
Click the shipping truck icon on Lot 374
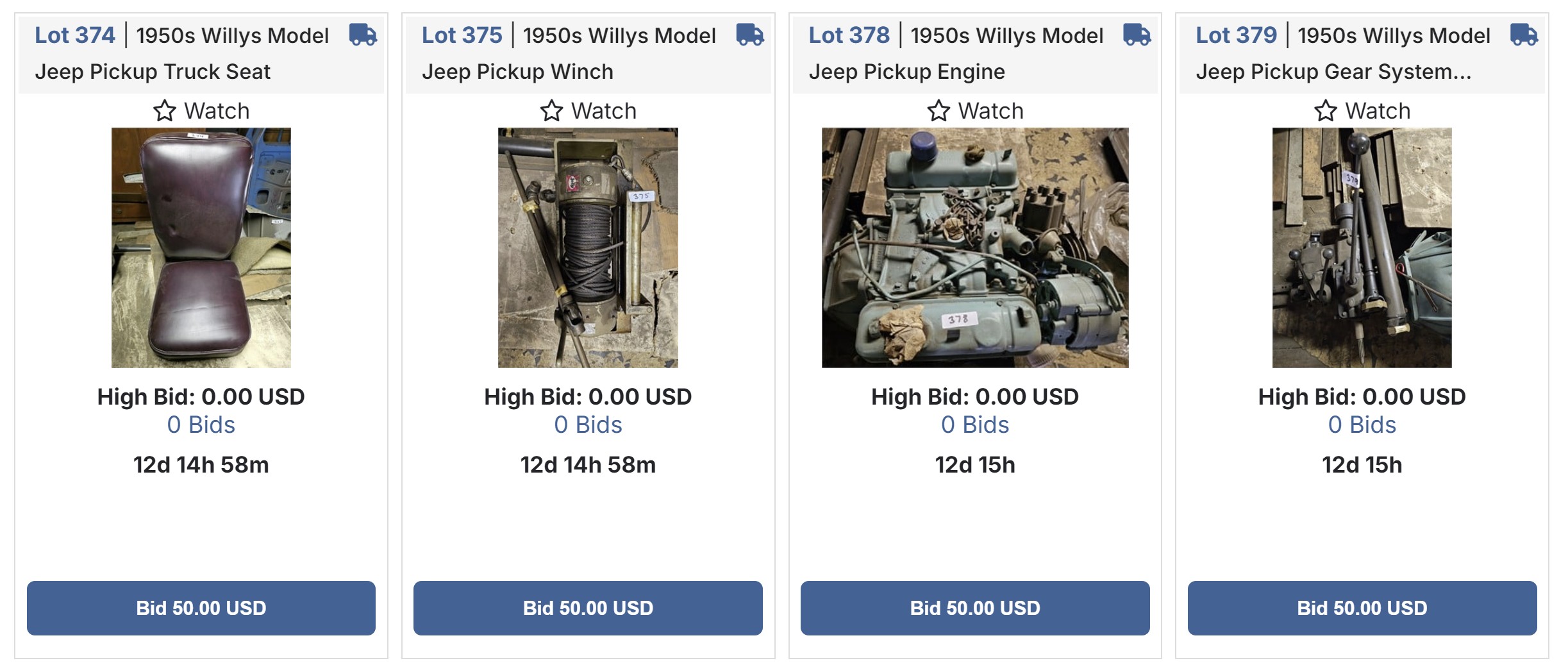coord(363,35)
